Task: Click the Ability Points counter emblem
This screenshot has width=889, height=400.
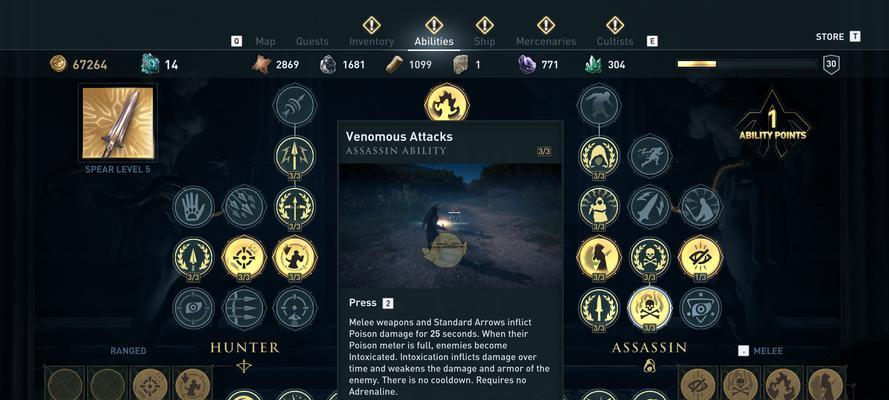Action: pyautogui.click(x=772, y=124)
